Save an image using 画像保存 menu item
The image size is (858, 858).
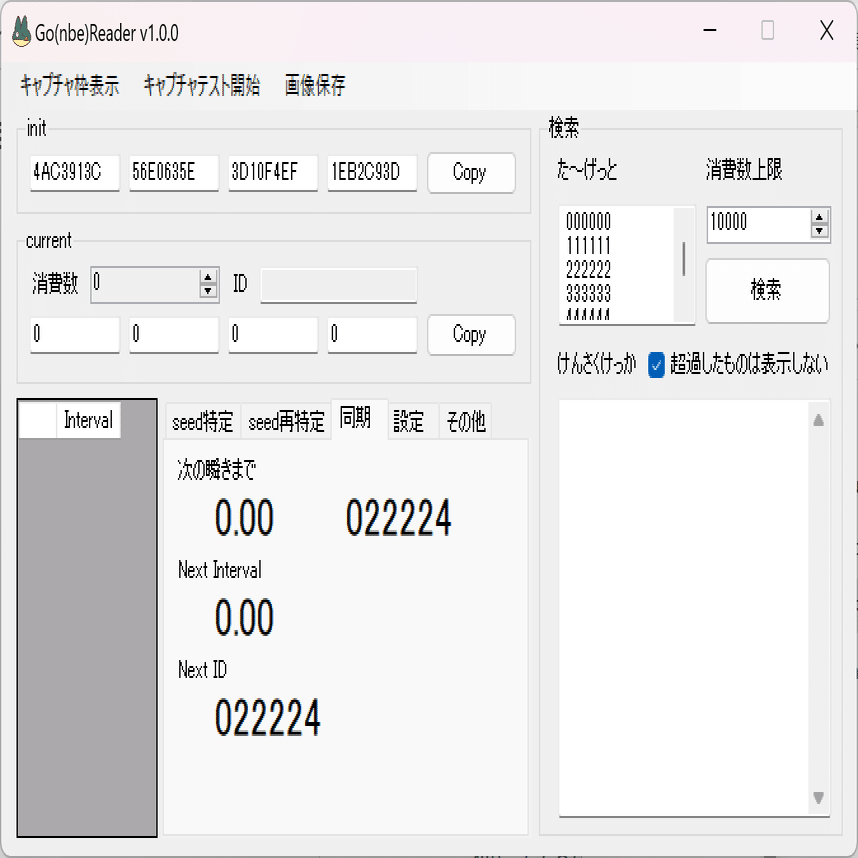coord(313,86)
